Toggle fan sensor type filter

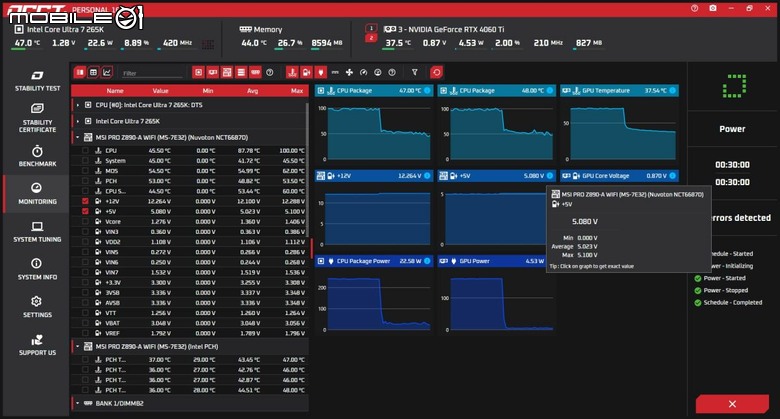click(x=349, y=73)
